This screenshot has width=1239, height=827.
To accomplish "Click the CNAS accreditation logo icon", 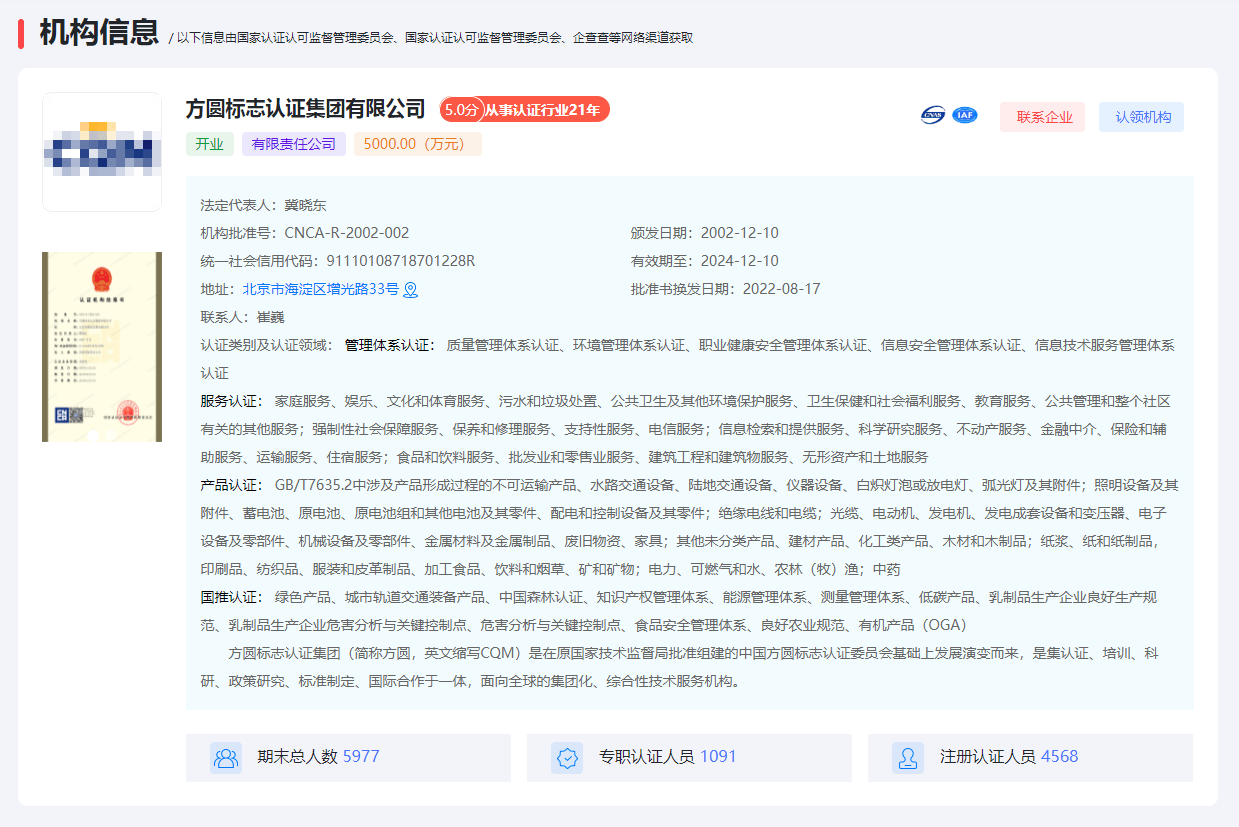I will tap(932, 115).
